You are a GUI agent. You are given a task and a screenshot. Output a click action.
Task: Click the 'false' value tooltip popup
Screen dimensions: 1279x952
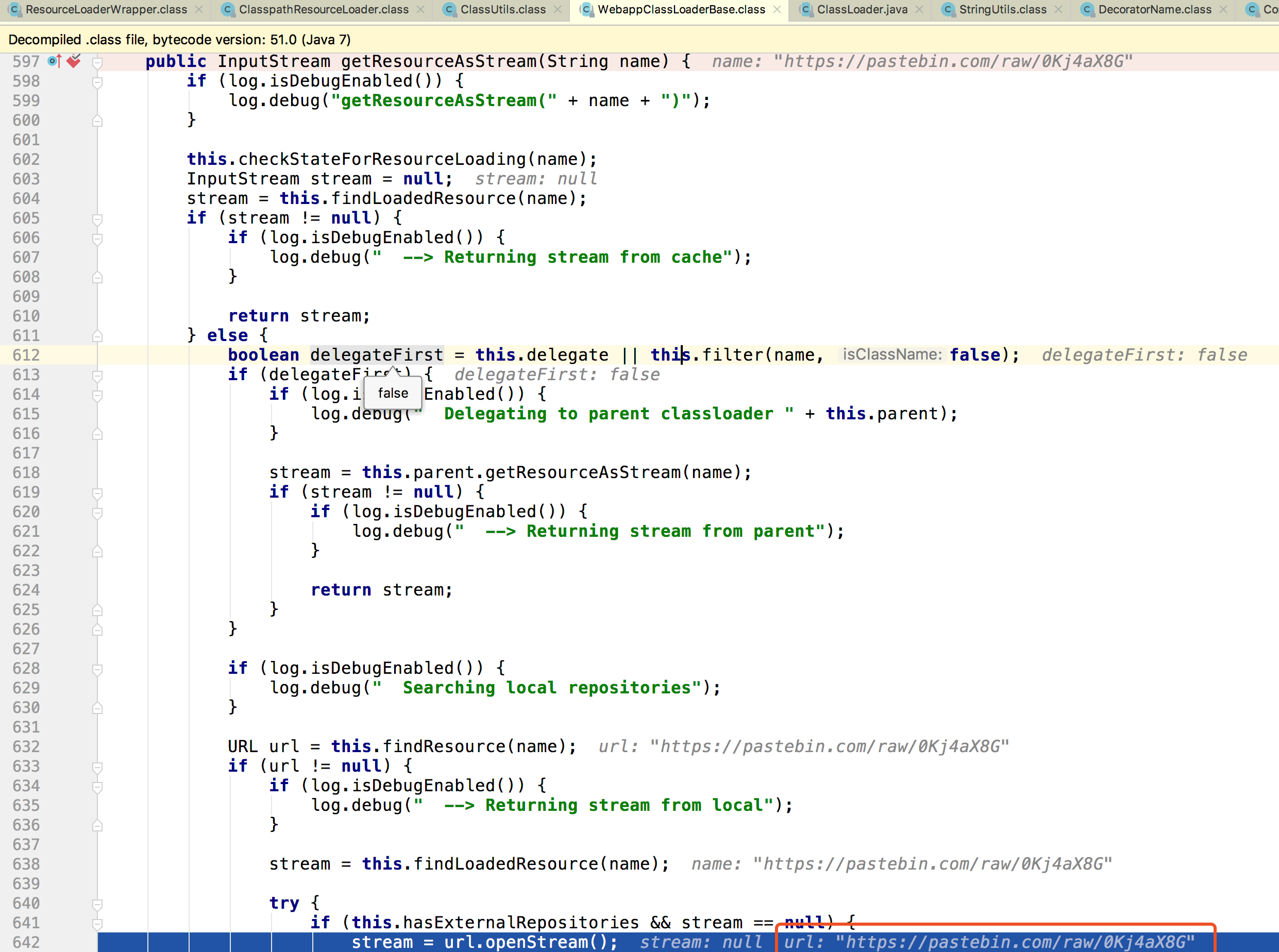(x=393, y=393)
